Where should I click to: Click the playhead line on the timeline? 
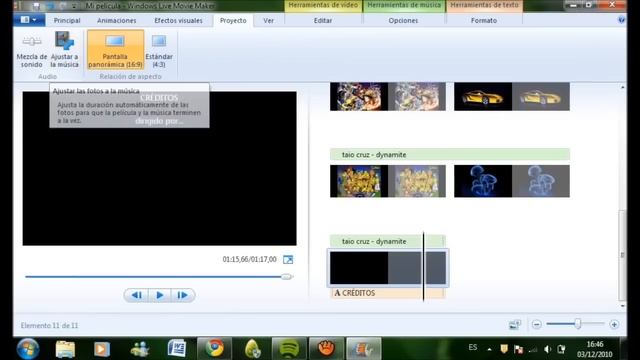[423, 266]
